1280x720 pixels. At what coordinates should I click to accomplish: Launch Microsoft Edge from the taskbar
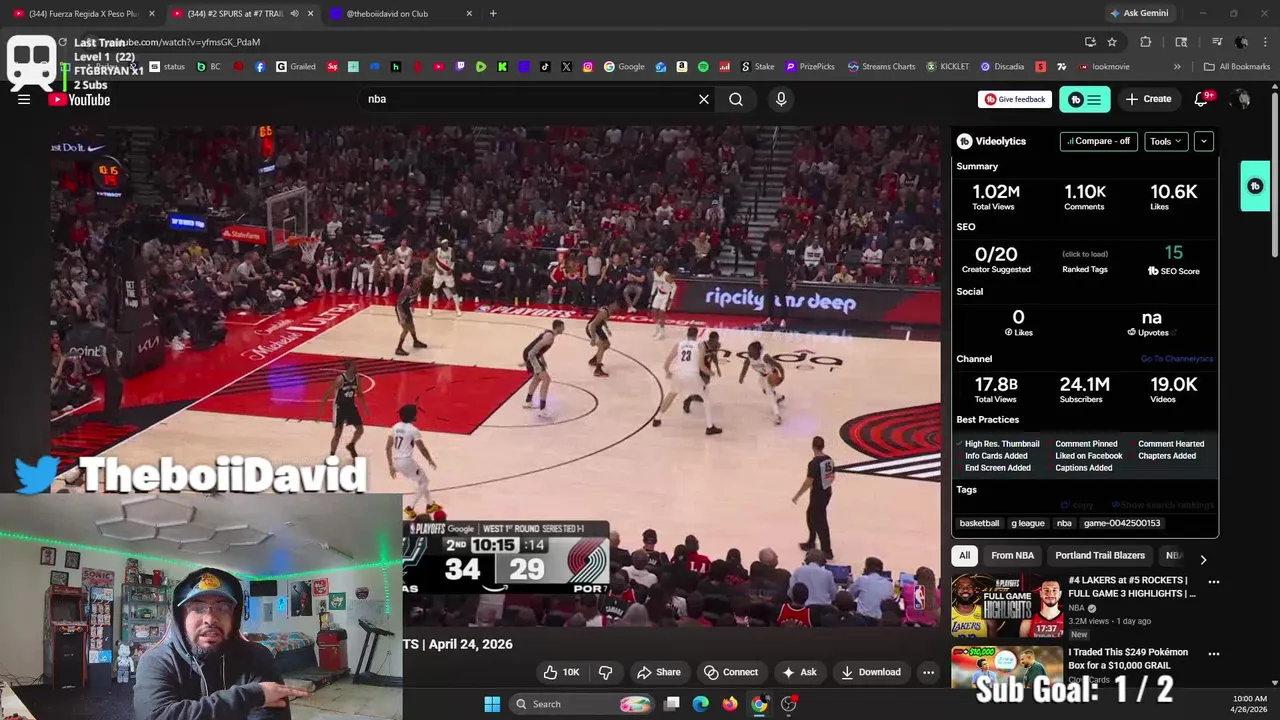[x=701, y=704]
